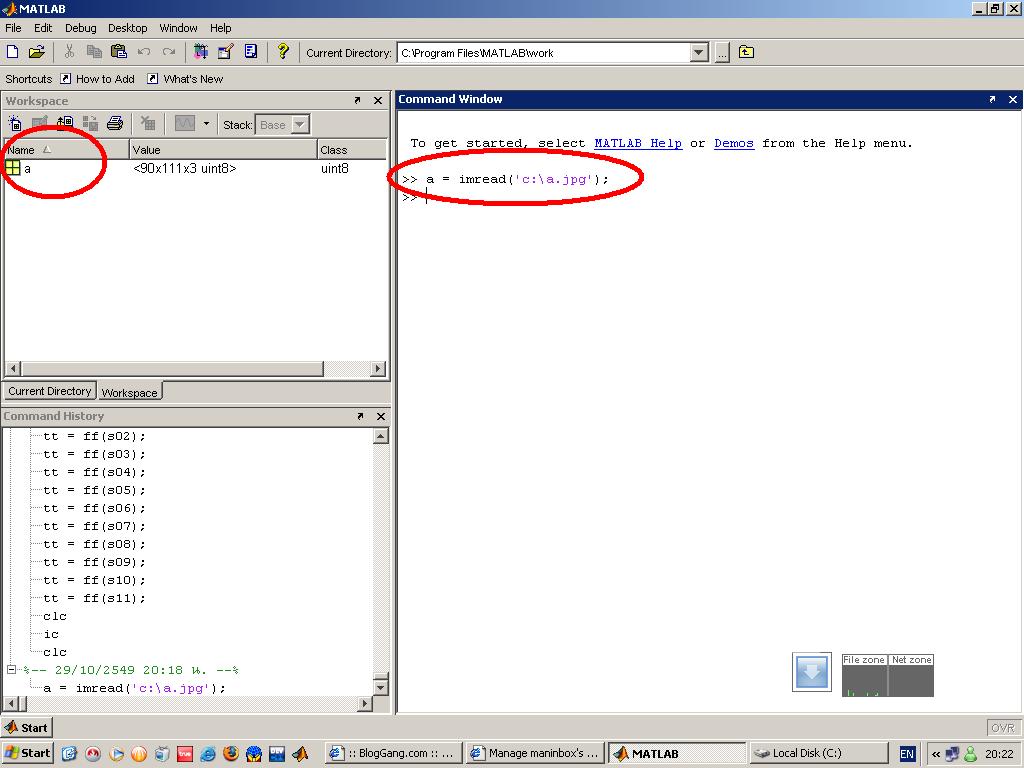The height and width of the screenshot is (768, 1024).
Task: Select history entry ic
Action: pyautogui.click(x=51, y=633)
